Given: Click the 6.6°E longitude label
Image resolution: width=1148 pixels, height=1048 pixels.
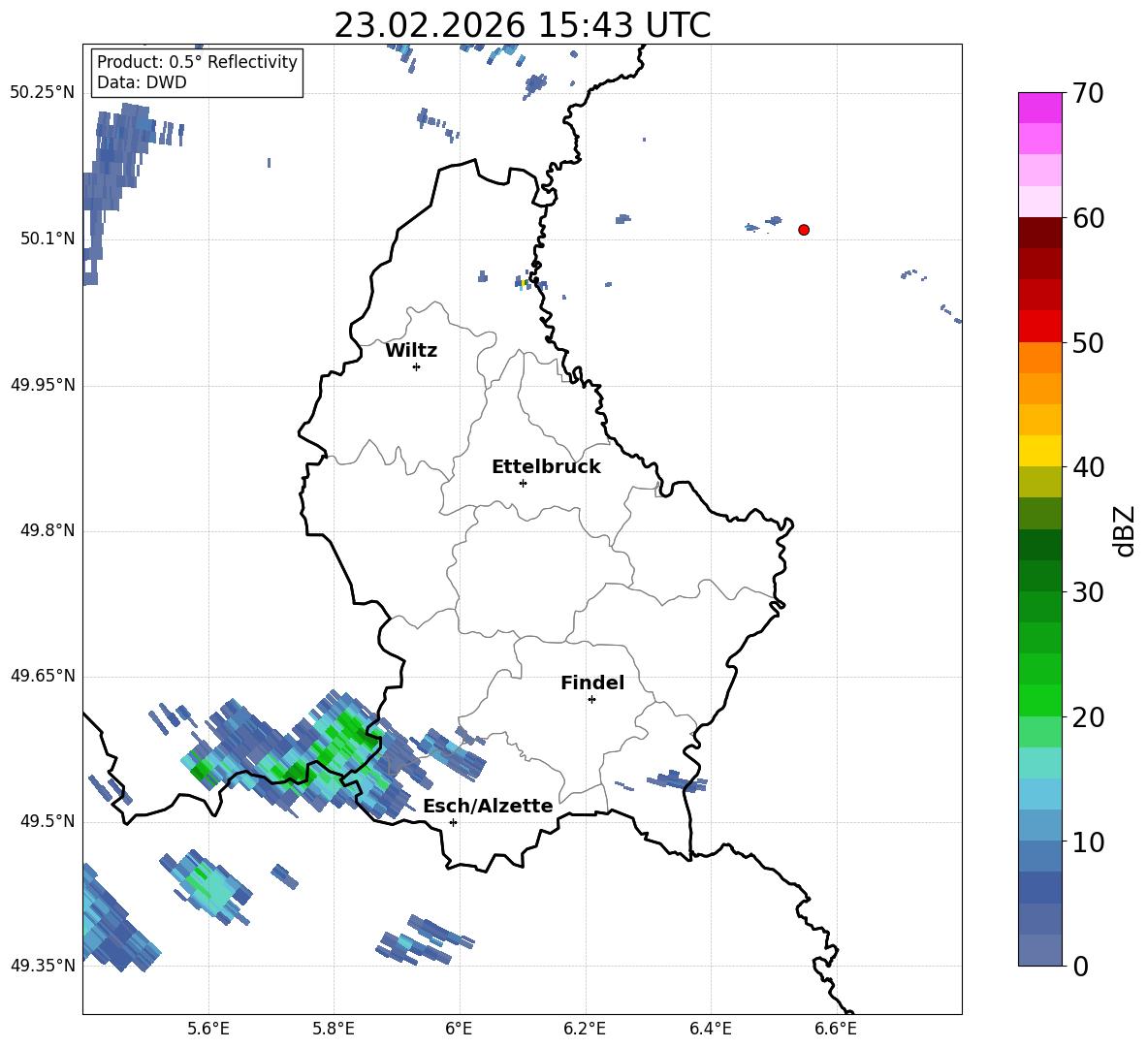Looking at the screenshot, I should [836, 1029].
